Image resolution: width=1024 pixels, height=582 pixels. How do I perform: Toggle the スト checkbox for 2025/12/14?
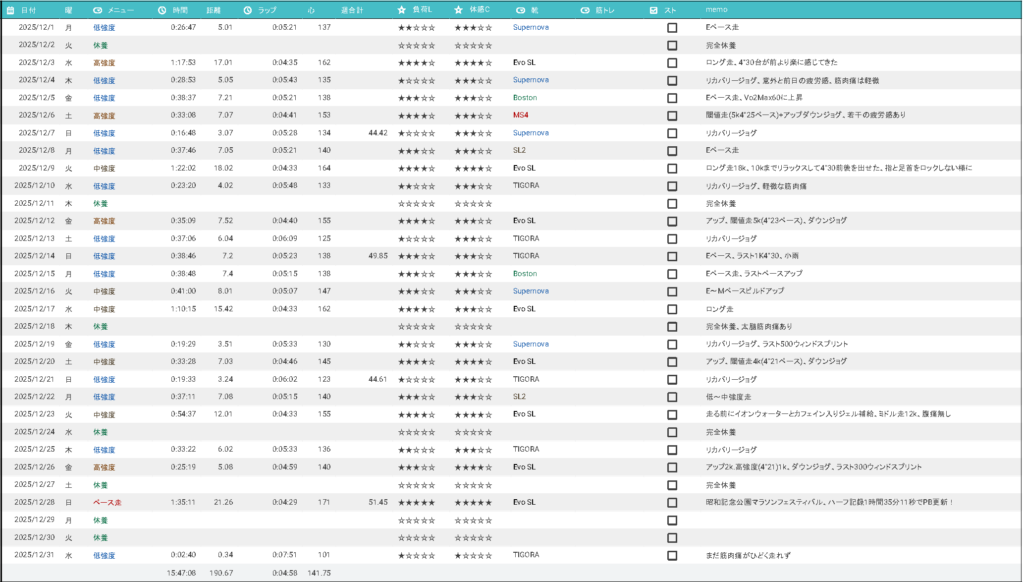(x=672, y=256)
